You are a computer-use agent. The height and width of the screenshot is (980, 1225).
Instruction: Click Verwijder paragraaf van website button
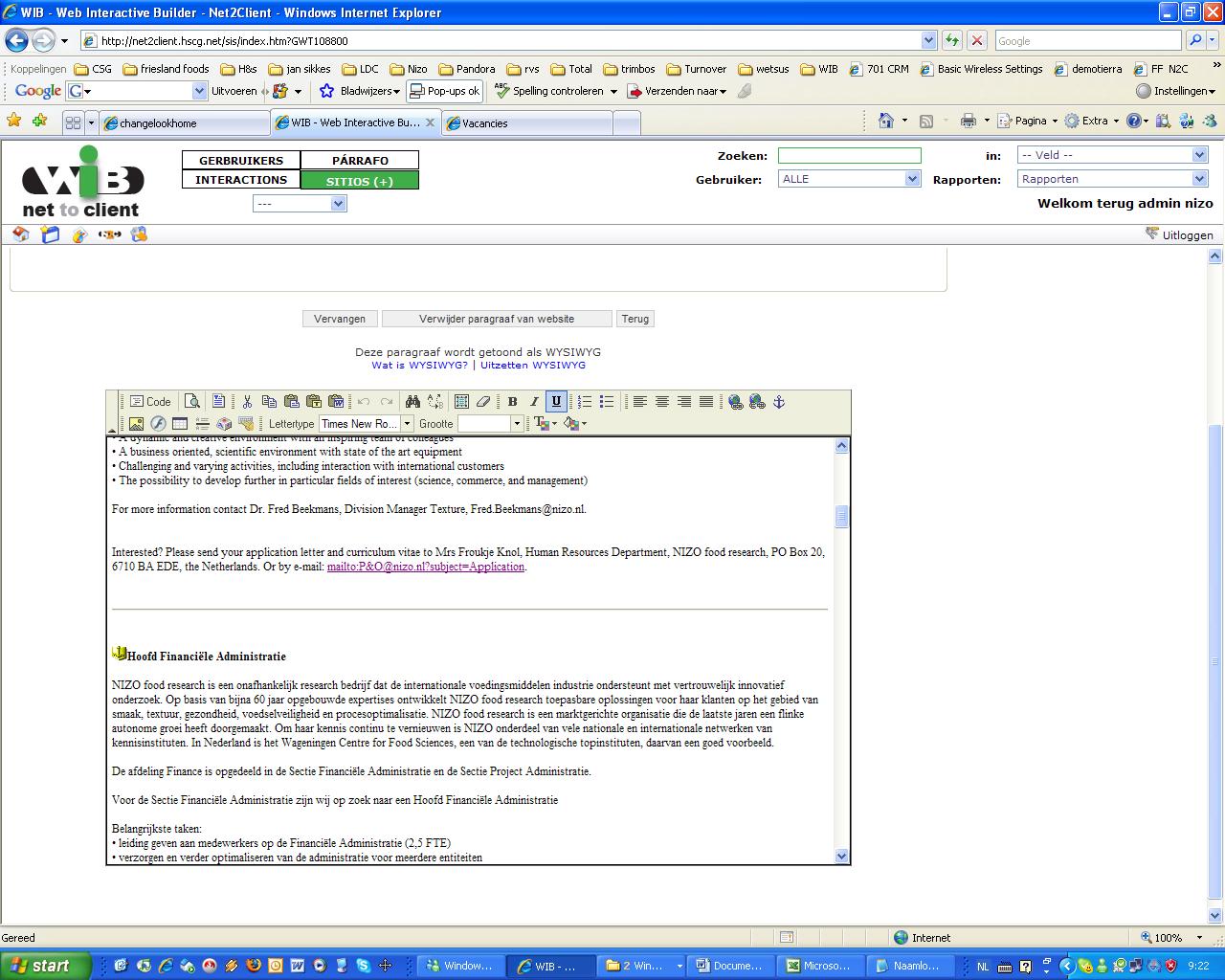pyautogui.click(x=497, y=319)
